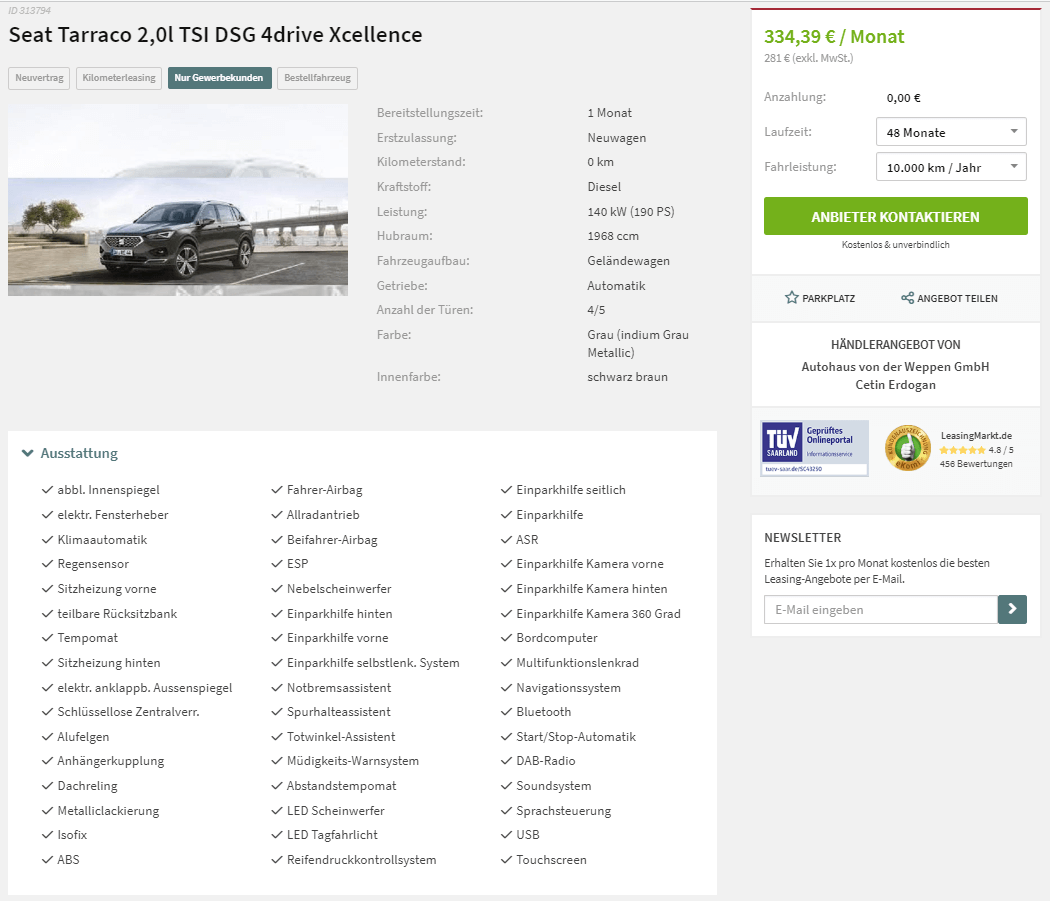Click the Autohaus von der Weppen GmbH name
Viewport: 1050px width, 901px height.
point(895,366)
